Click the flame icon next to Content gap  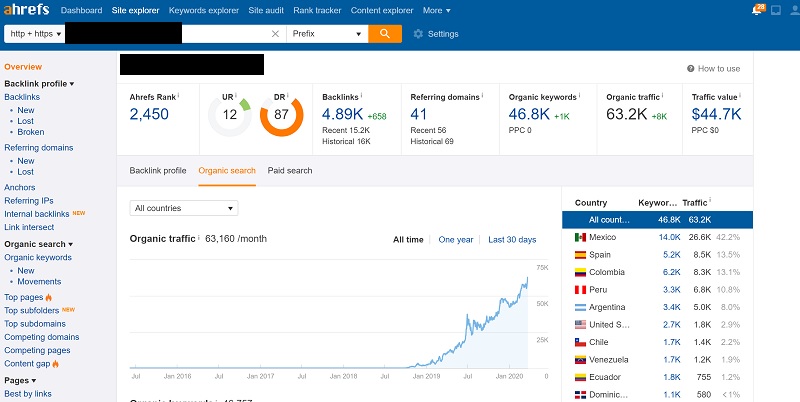56,364
